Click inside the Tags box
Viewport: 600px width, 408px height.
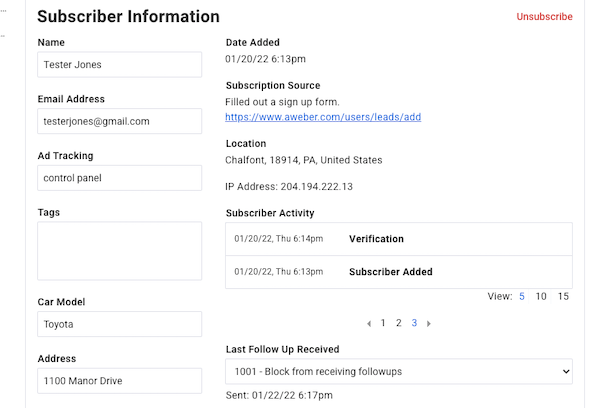(x=119, y=251)
